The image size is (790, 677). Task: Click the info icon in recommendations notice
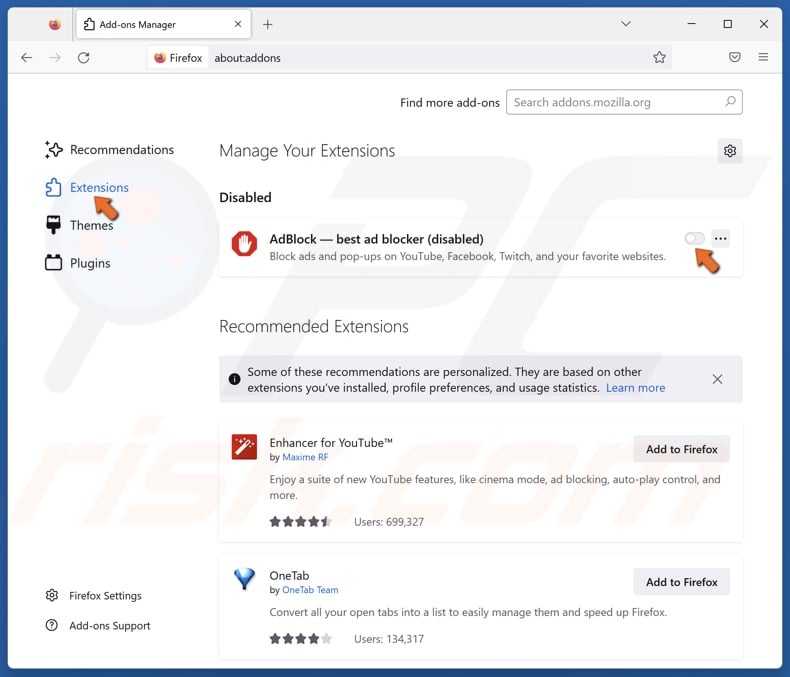pyautogui.click(x=234, y=379)
